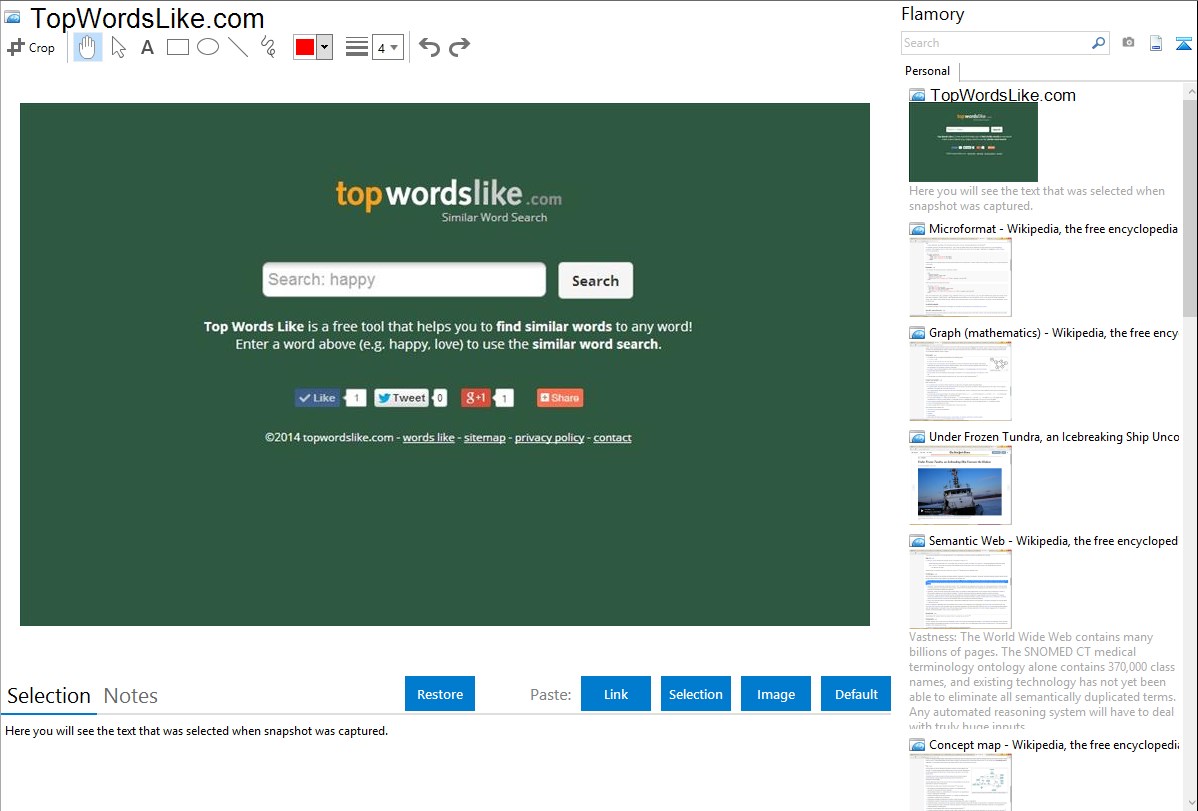The image size is (1198, 811).
Task: Open the Notes tab
Action: 131,696
